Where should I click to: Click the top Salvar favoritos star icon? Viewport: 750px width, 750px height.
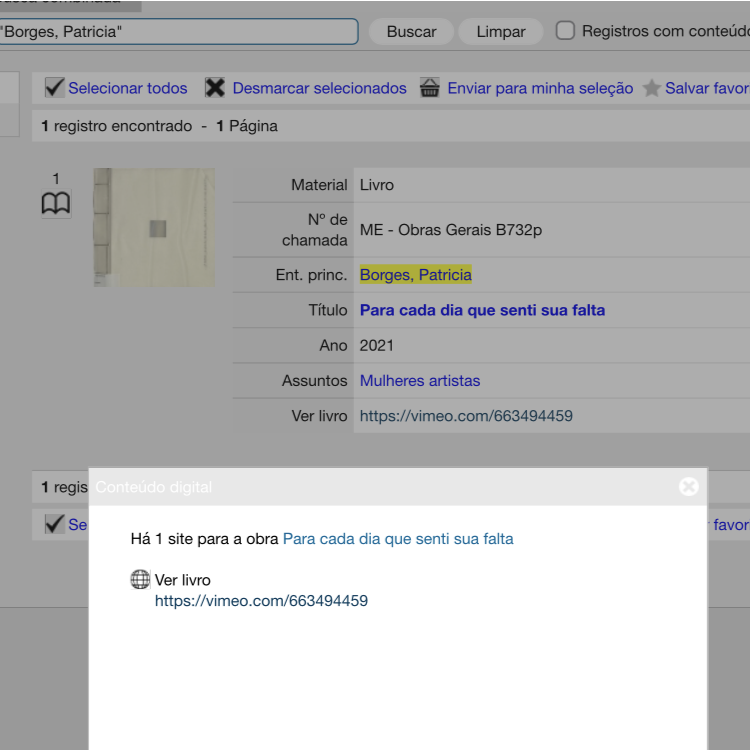(x=651, y=88)
